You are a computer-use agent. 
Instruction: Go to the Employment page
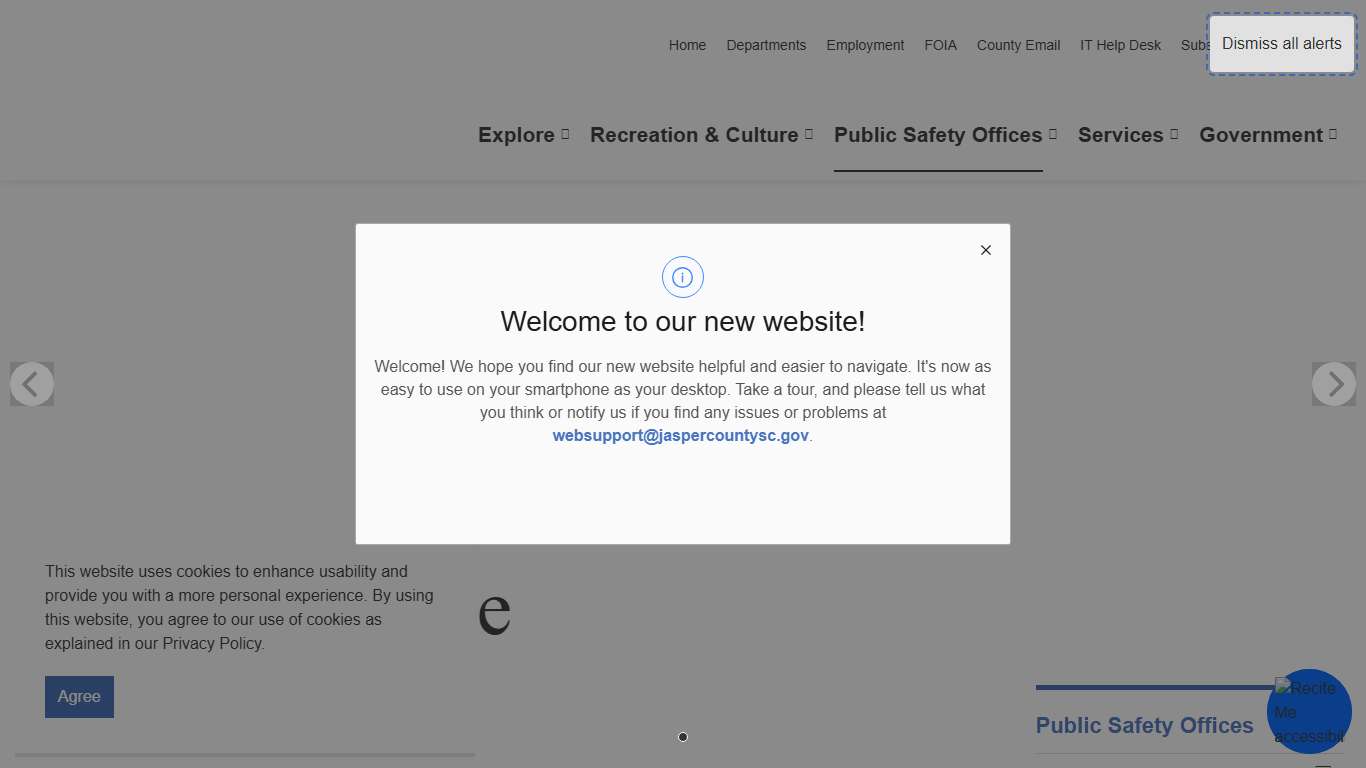click(x=865, y=45)
